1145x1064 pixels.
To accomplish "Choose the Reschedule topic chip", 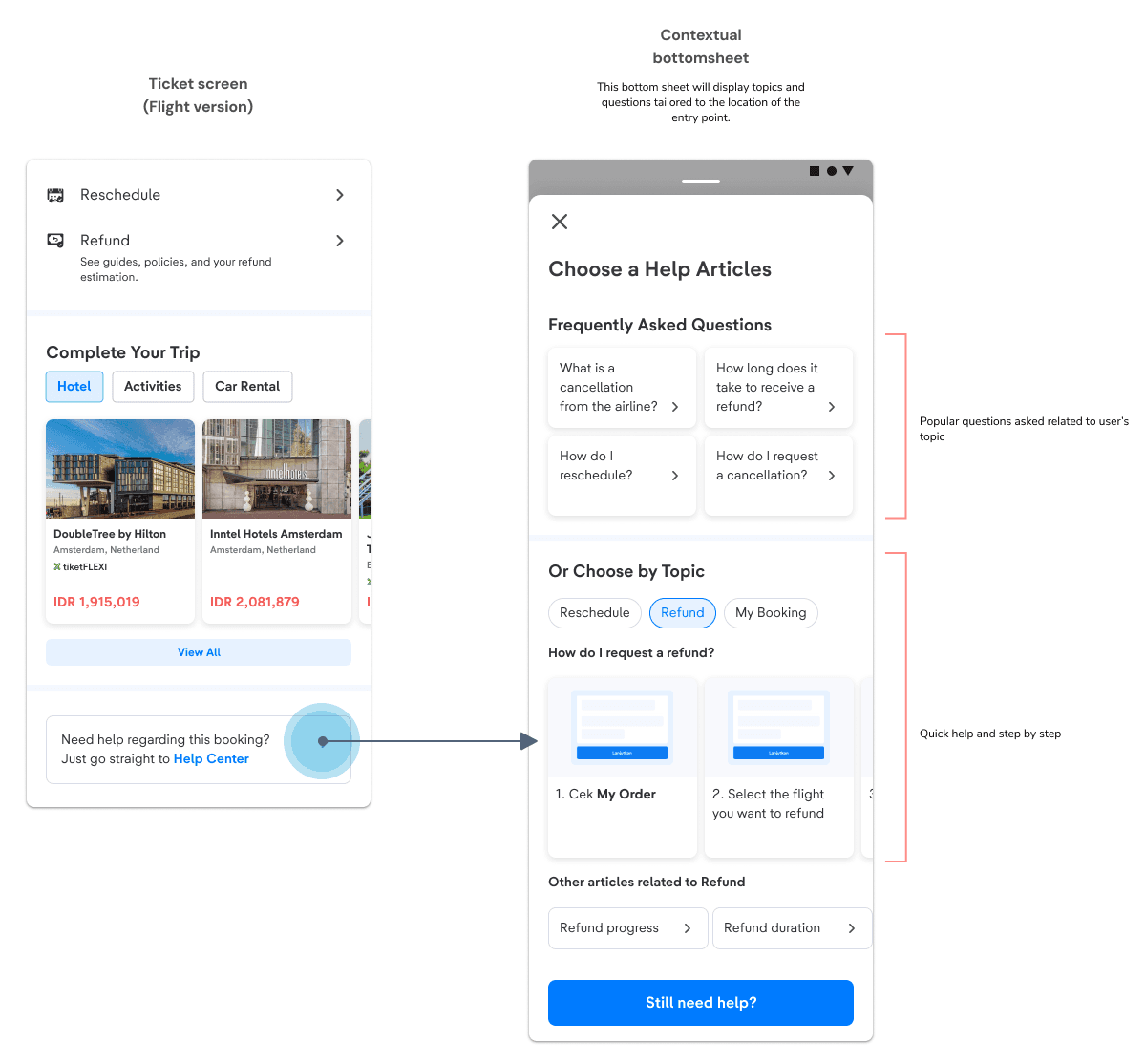I will (x=594, y=612).
